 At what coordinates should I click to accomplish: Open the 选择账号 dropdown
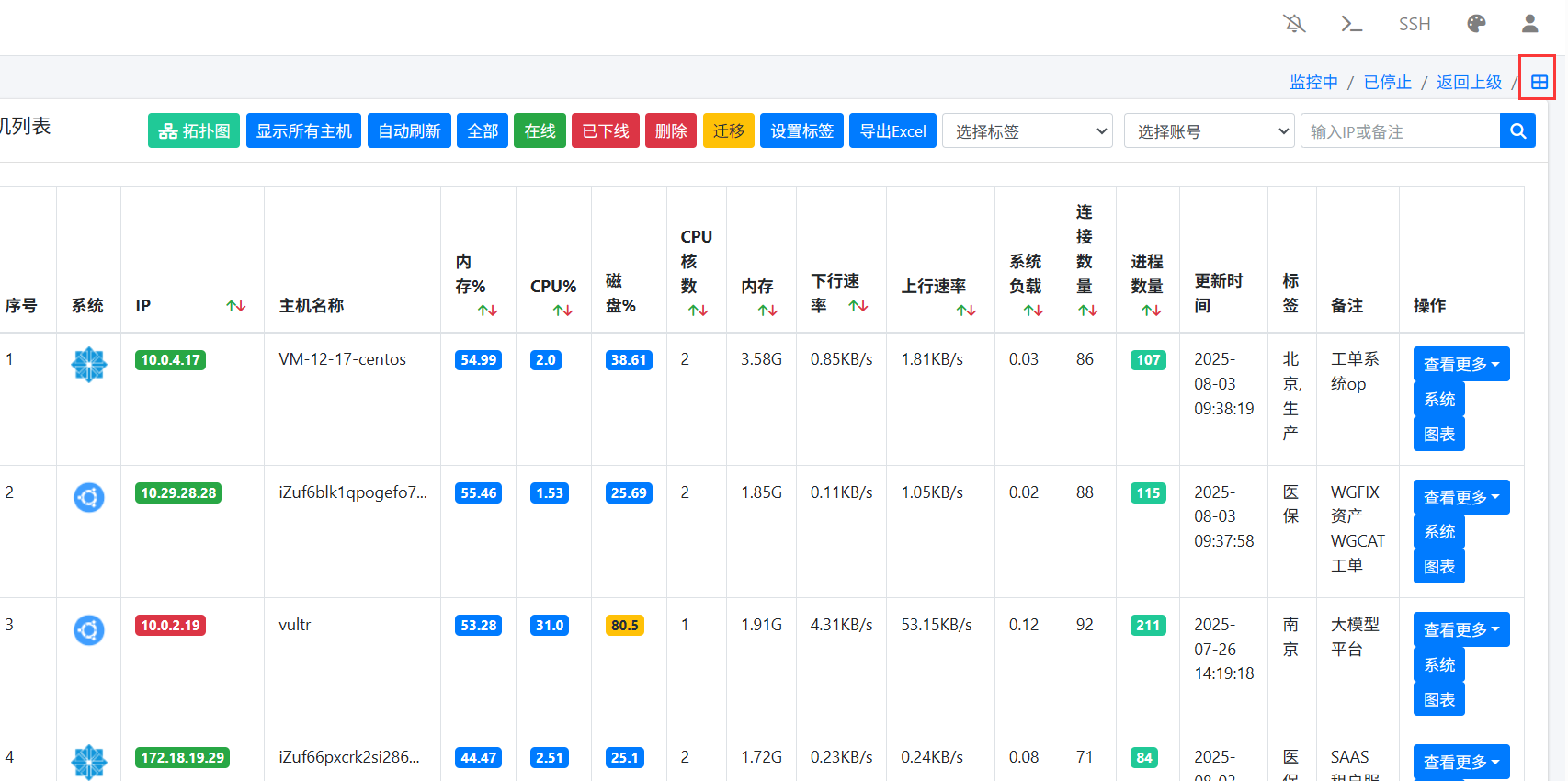point(1210,130)
